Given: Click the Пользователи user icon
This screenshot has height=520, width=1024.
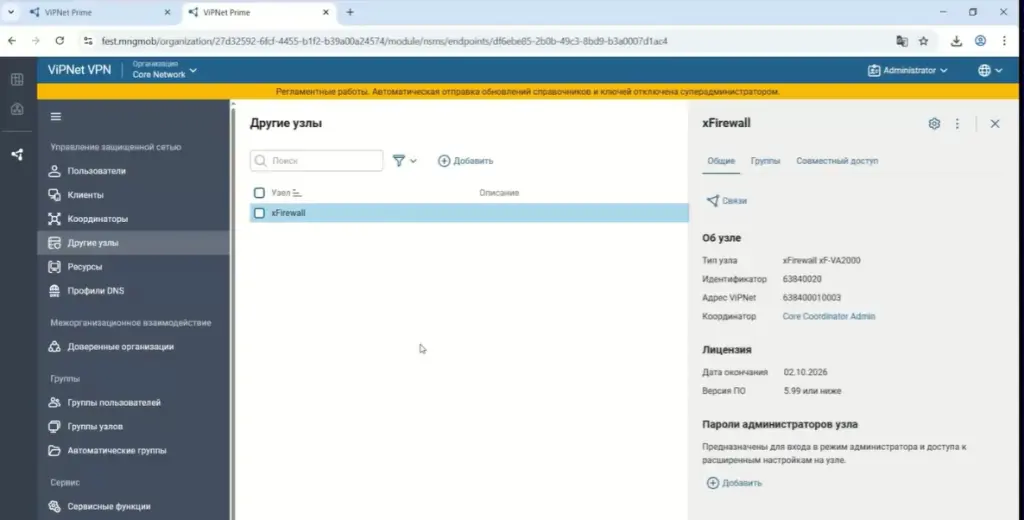Looking at the screenshot, I should click(x=54, y=171).
